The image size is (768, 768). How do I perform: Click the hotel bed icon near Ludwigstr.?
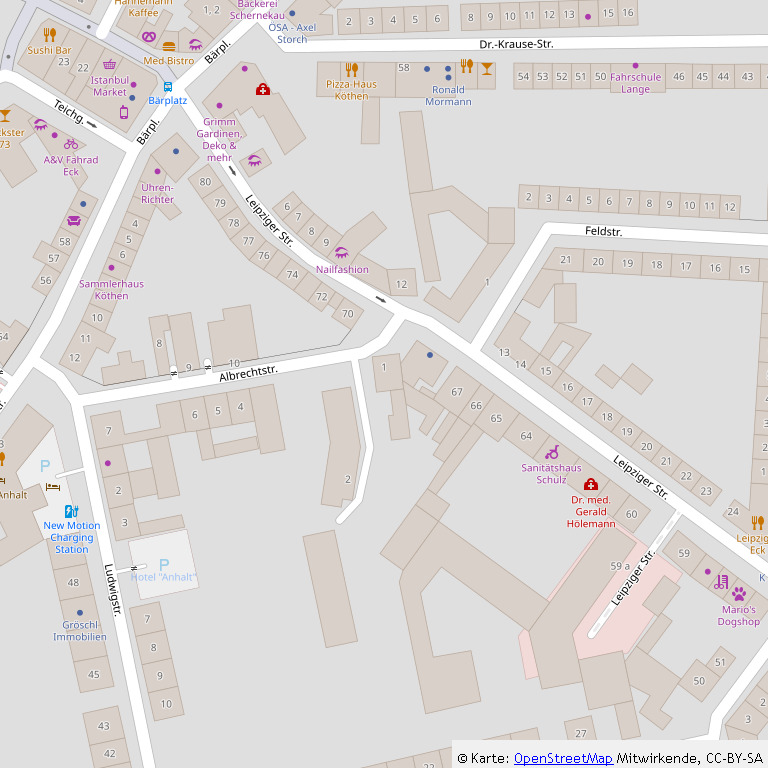click(53, 487)
